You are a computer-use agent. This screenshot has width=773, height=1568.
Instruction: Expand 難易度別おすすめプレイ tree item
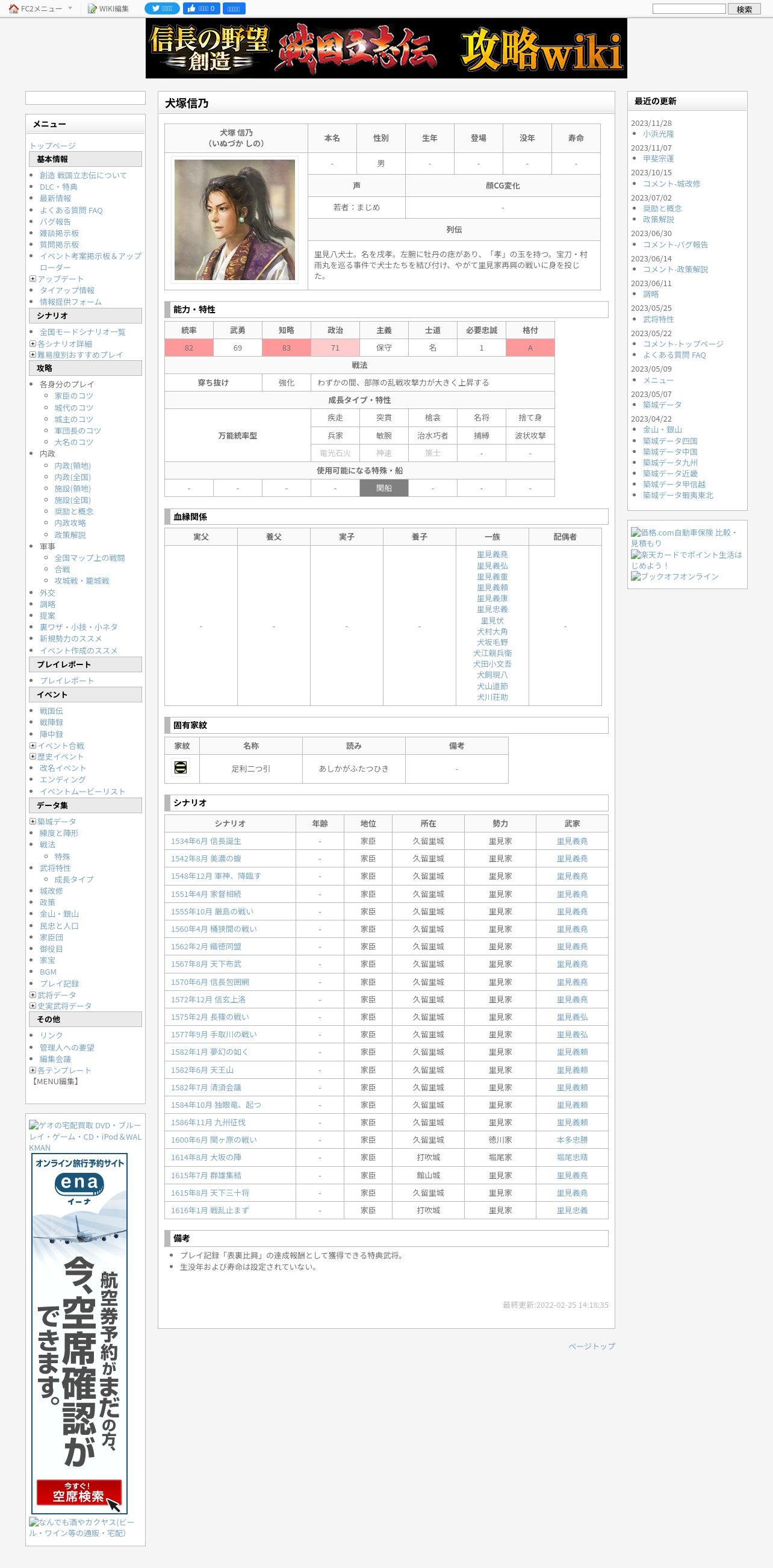coord(33,354)
